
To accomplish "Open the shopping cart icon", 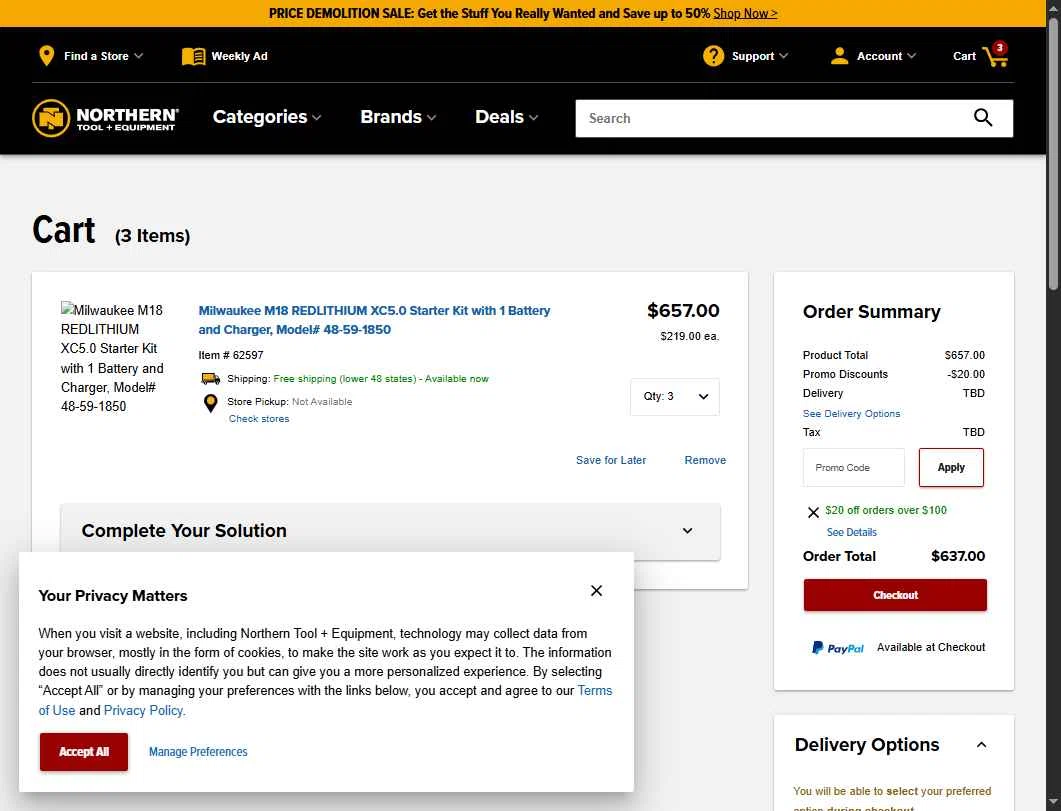I will tap(995, 56).
